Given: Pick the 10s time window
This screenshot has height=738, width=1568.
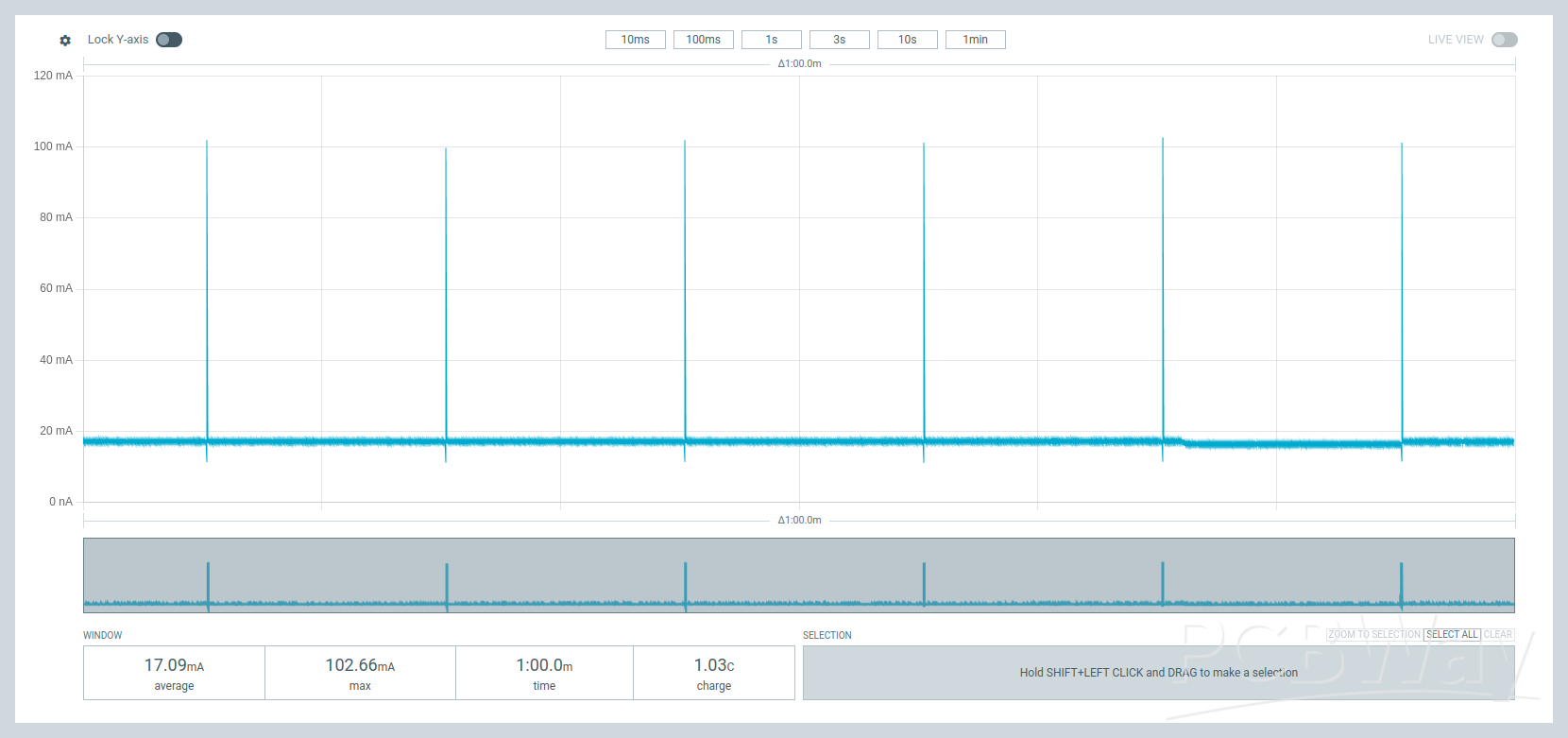Looking at the screenshot, I should (x=907, y=40).
